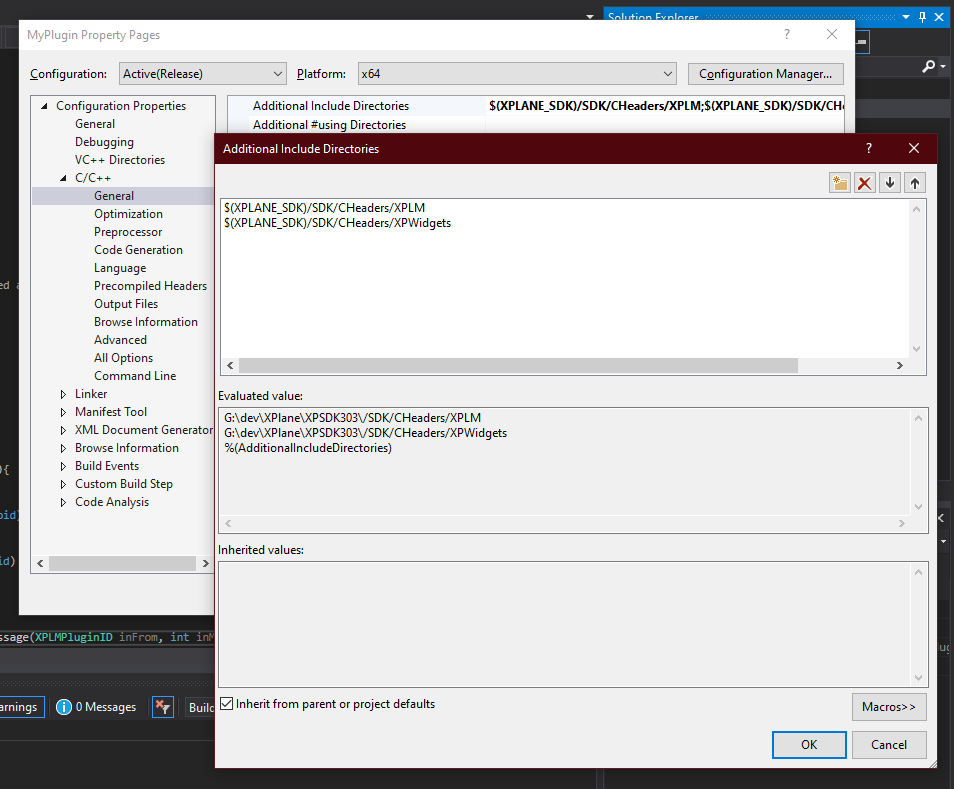The width and height of the screenshot is (954, 789).
Task: Toggle the 0 Messages filter
Action: 96,707
